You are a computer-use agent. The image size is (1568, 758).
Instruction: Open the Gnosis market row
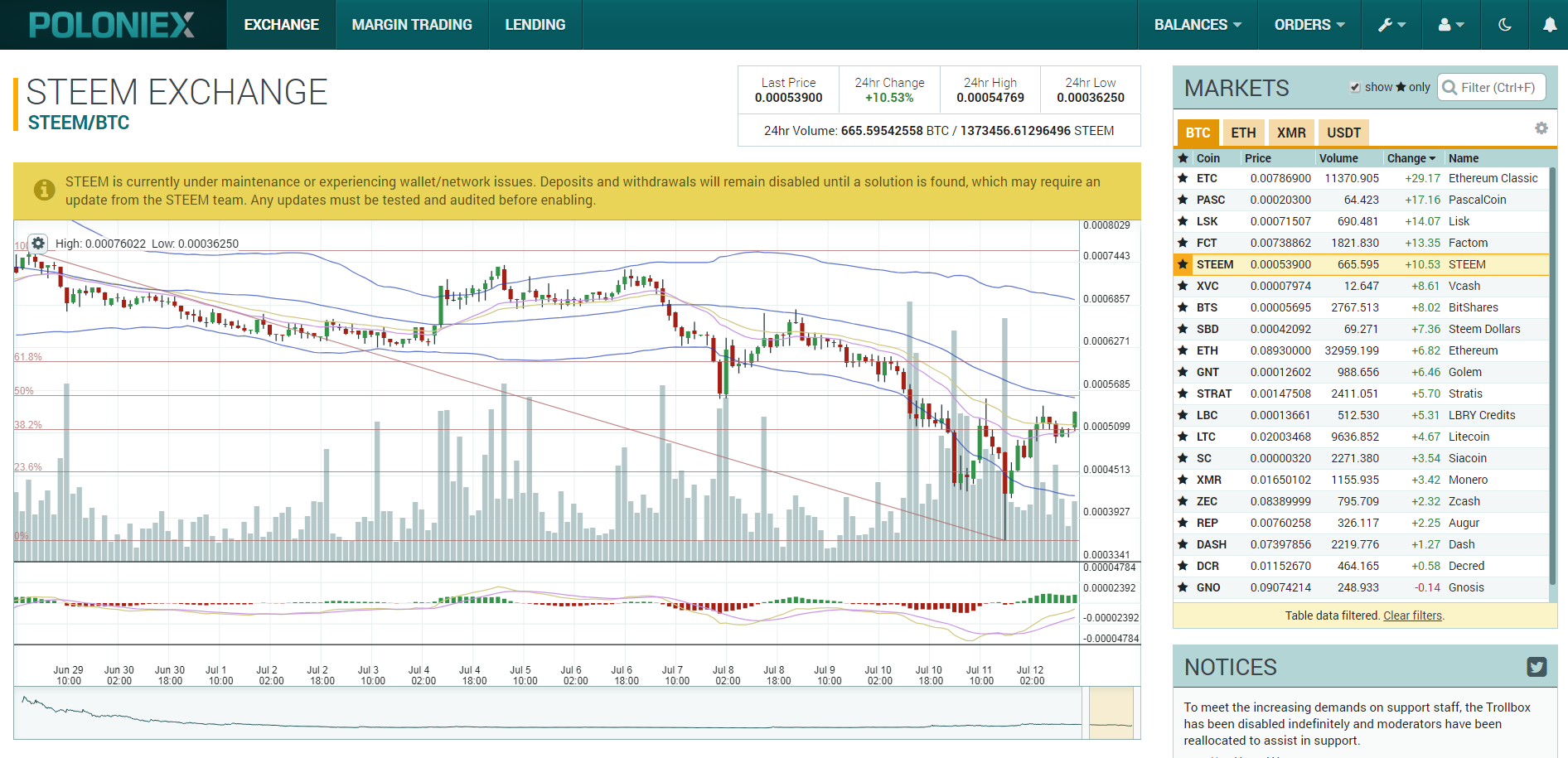1362,587
